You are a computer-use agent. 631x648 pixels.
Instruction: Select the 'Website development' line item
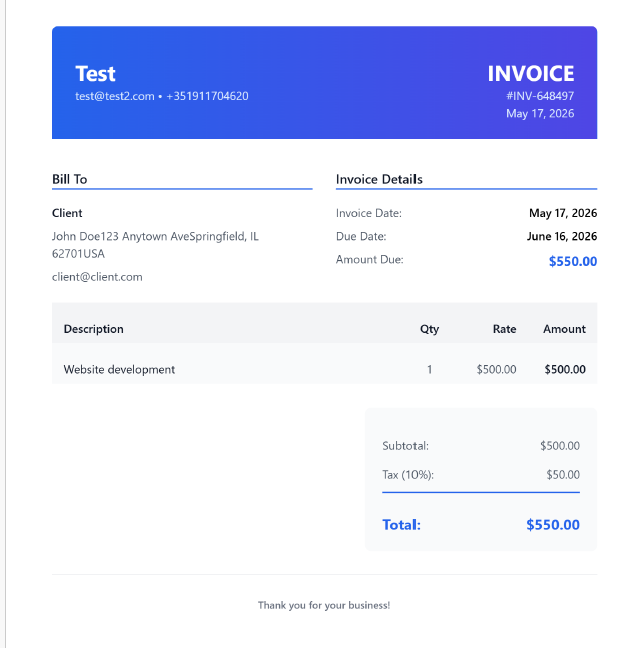pos(119,369)
